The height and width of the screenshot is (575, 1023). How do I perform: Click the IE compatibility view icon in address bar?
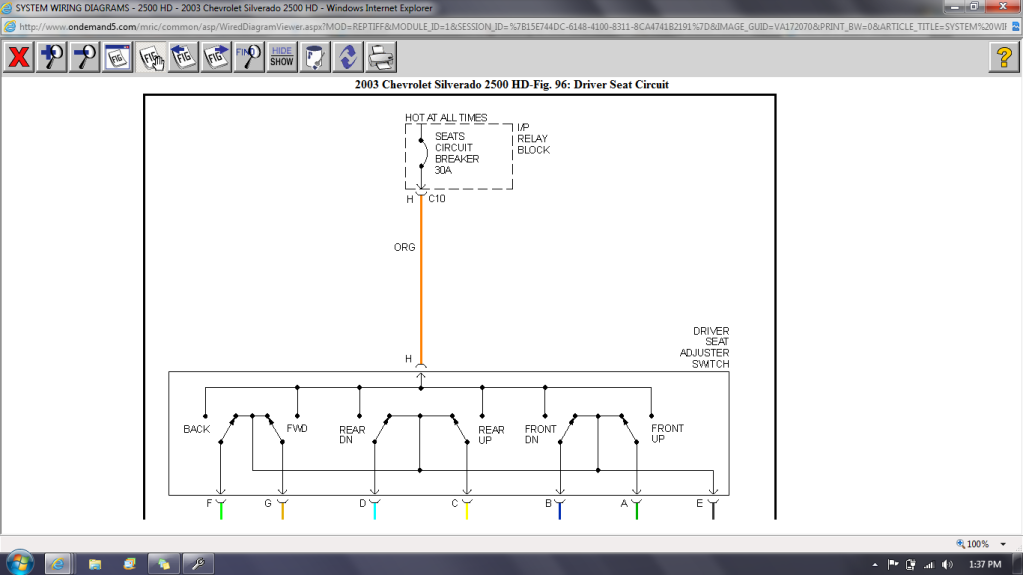click(x=1016, y=27)
